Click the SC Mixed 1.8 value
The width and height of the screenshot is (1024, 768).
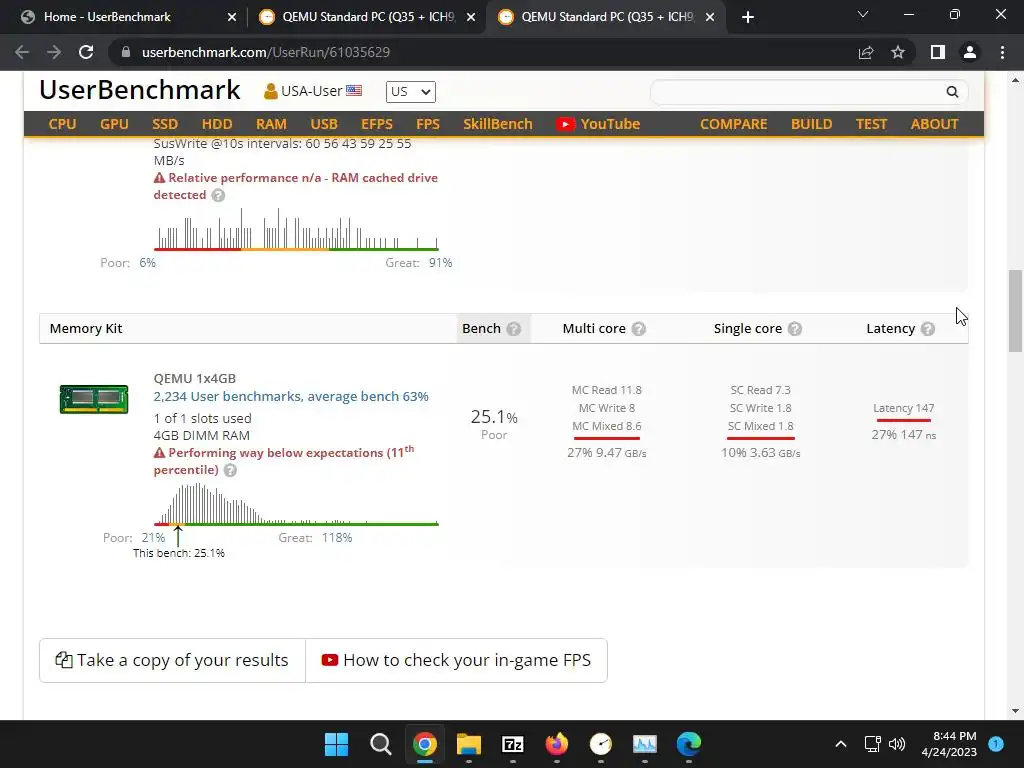[761, 426]
